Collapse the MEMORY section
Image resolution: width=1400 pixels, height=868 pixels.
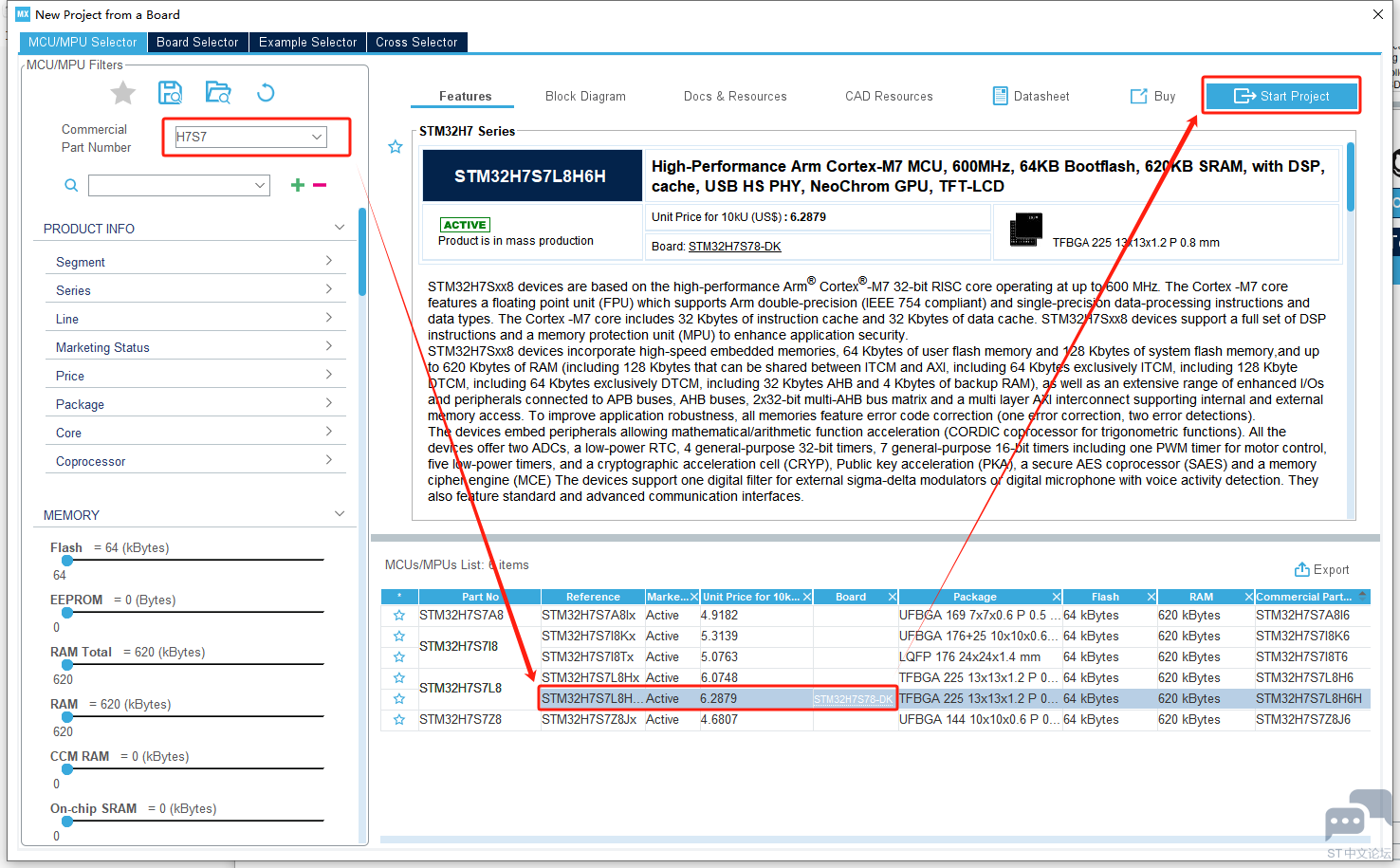click(x=340, y=514)
